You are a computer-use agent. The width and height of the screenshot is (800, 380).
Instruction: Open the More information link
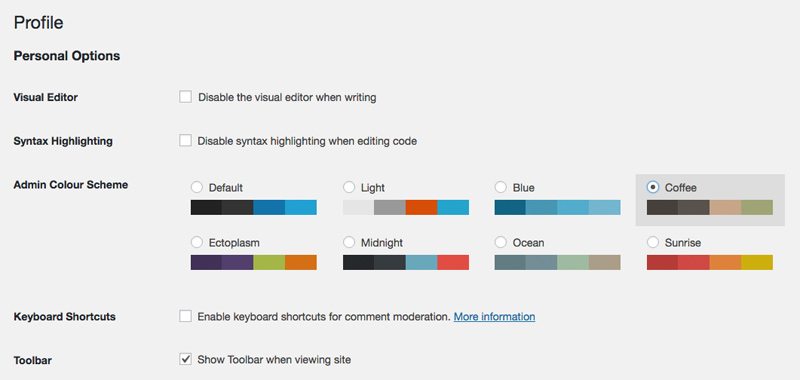click(x=494, y=317)
